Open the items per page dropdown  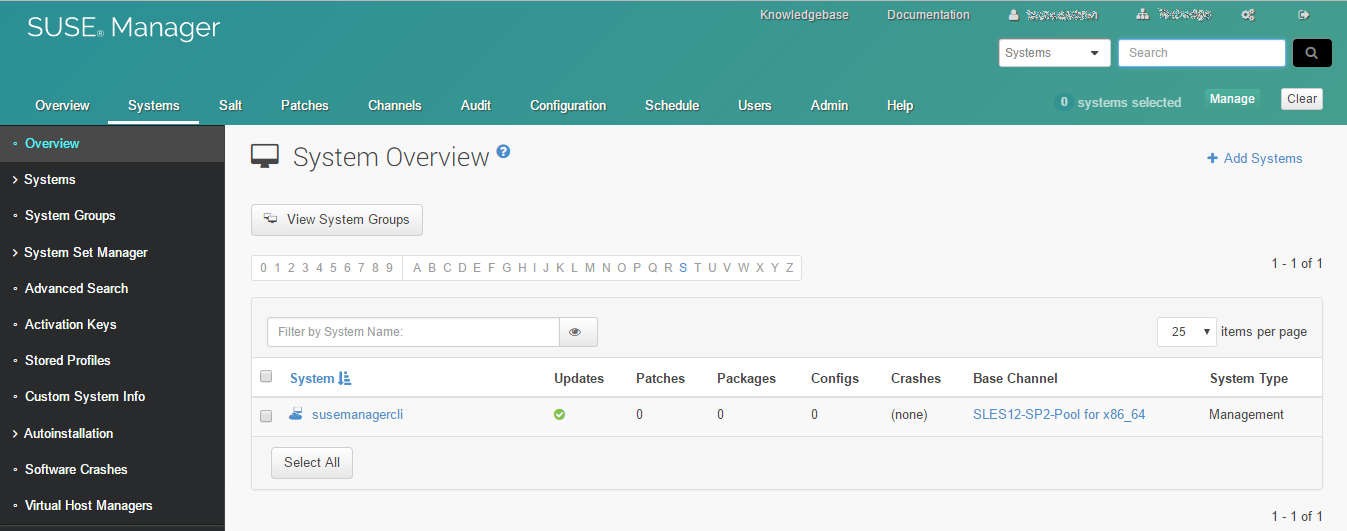coord(1185,332)
